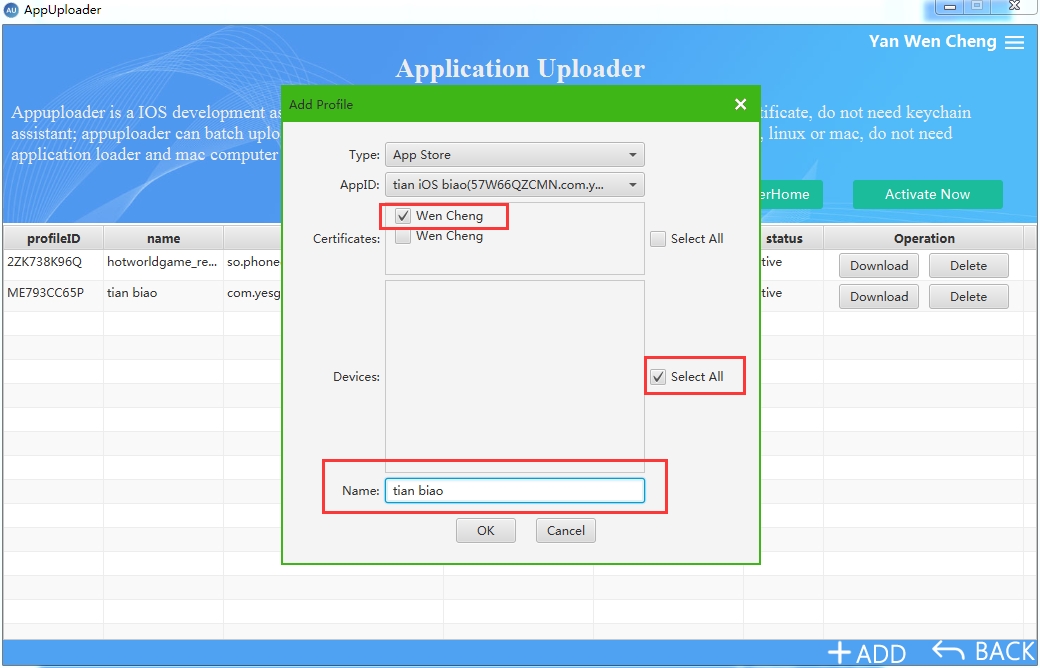
Task: Confirm the profile with OK
Action: click(486, 531)
